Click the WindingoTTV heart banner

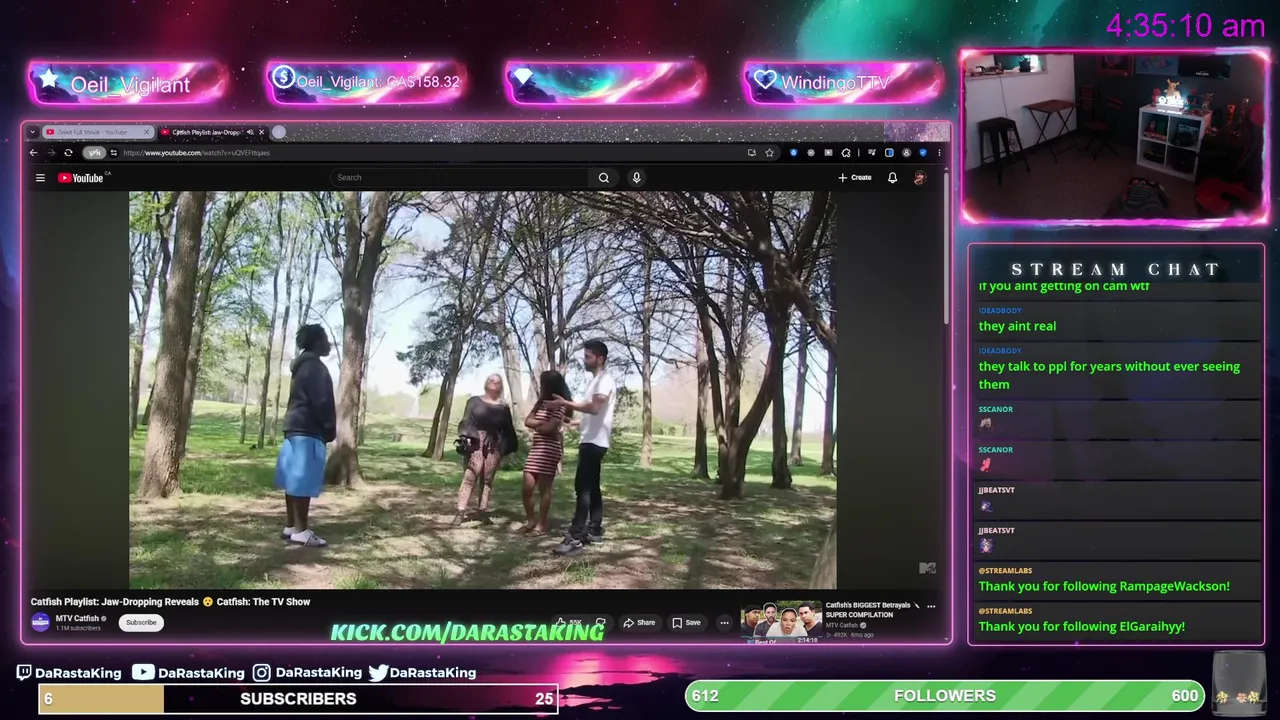click(x=844, y=83)
